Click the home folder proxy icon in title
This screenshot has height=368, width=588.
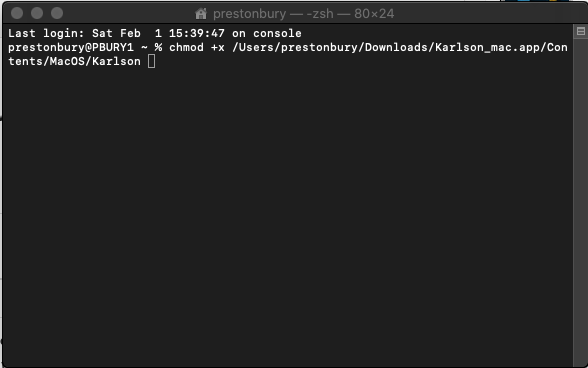(x=201, y=14)
